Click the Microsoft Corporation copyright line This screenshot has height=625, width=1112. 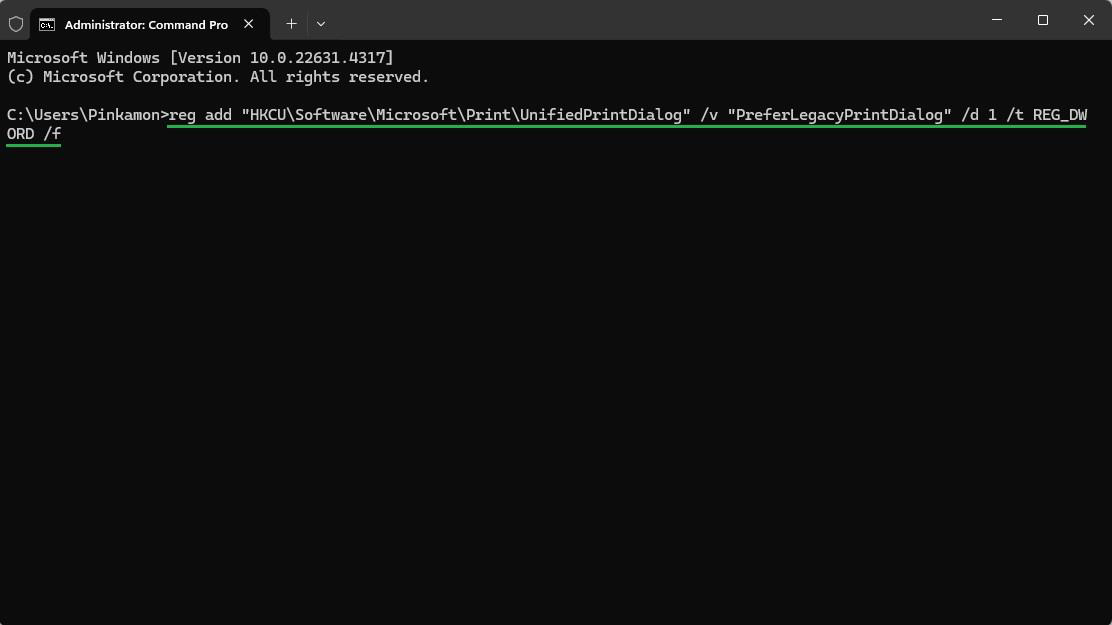point(217,77)
